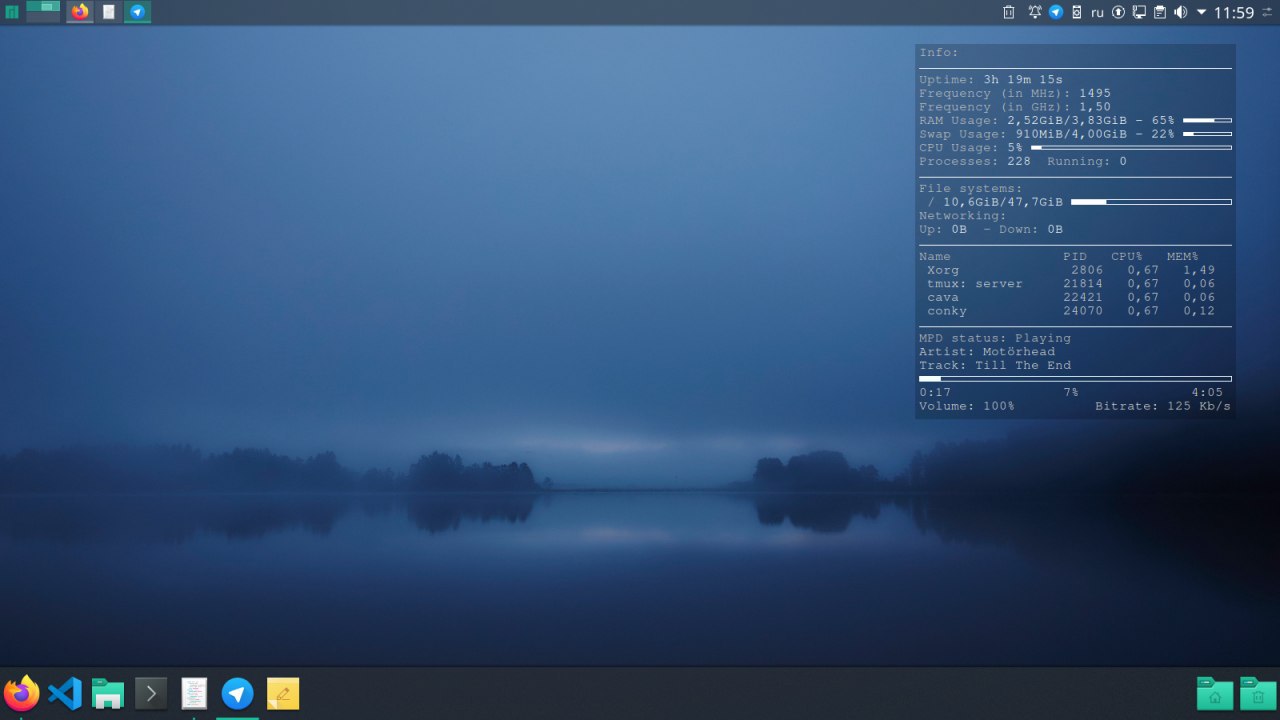Click "Processes: 228" text in conky
This screenshot has height=720, width=1280.
tap(975, 161)
